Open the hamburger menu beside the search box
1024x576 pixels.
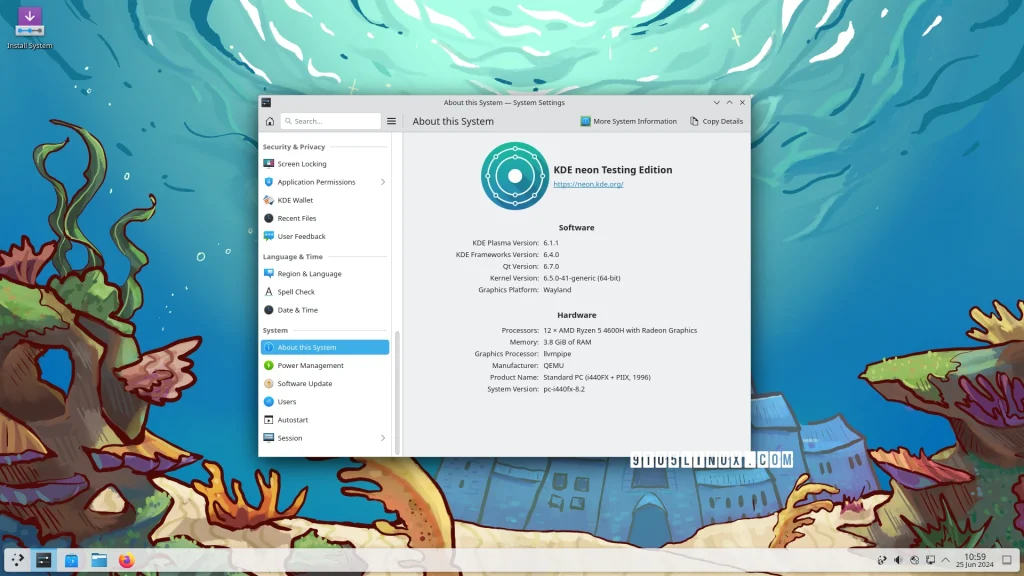tap(391, 121)
